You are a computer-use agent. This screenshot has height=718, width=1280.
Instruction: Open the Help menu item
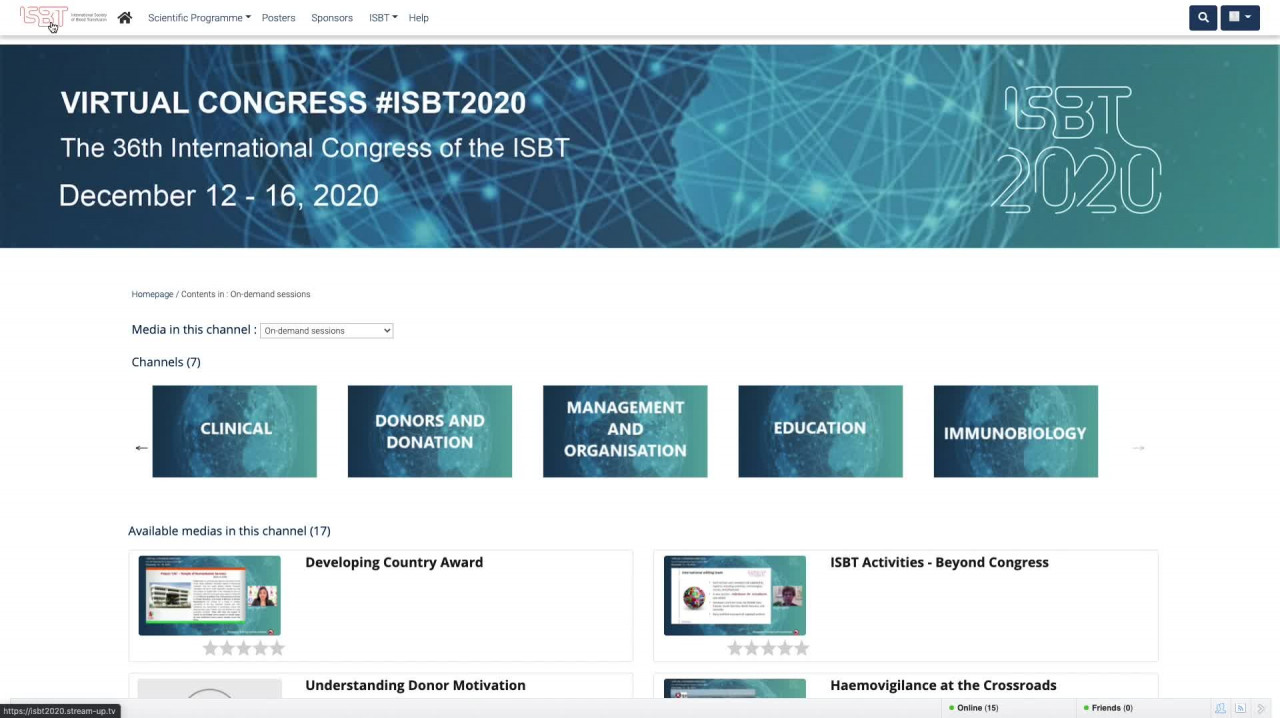pos(418,18)
